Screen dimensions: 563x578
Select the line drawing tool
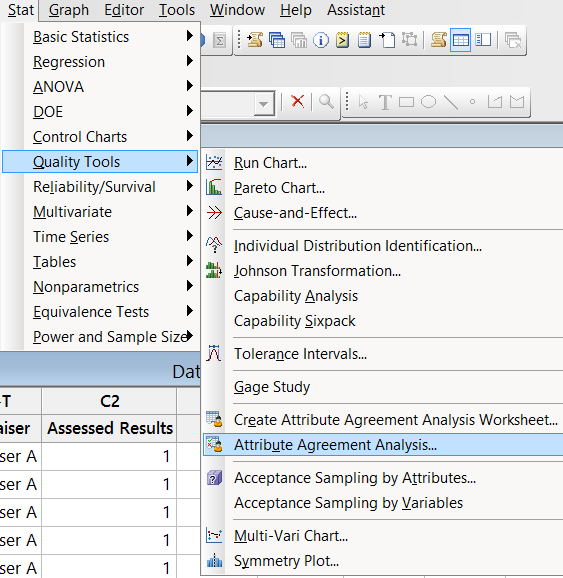coord(451,102)
